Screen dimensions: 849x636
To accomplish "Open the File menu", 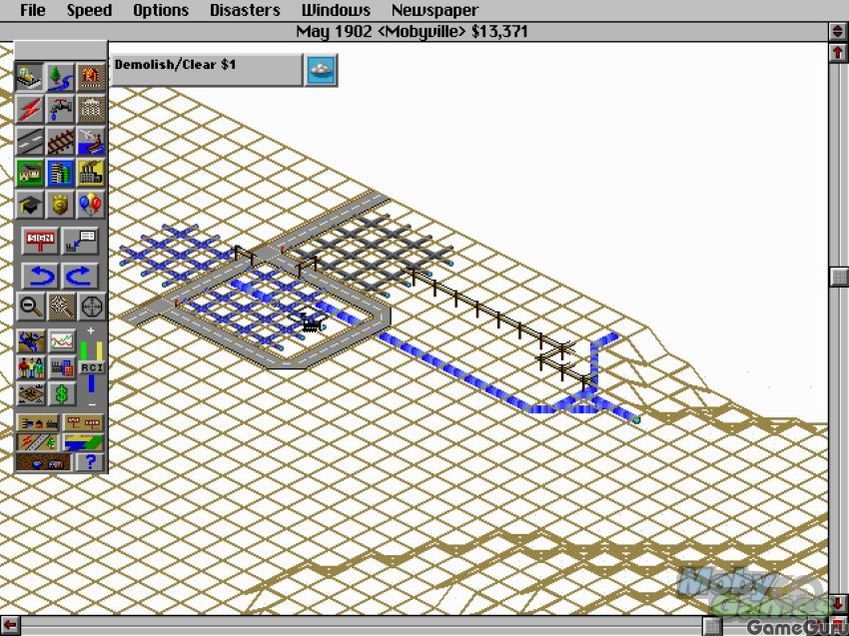I will click(32, 10).
